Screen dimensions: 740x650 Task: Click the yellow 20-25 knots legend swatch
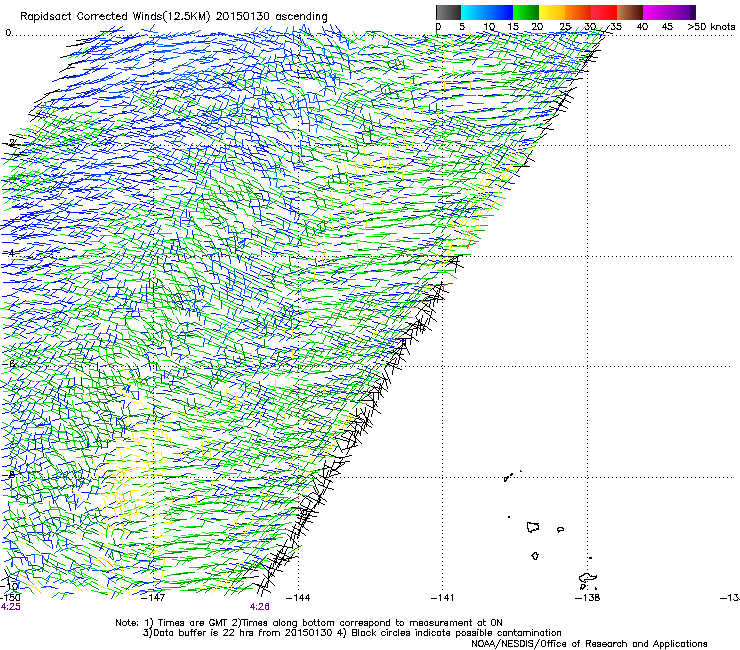(552, 12)
